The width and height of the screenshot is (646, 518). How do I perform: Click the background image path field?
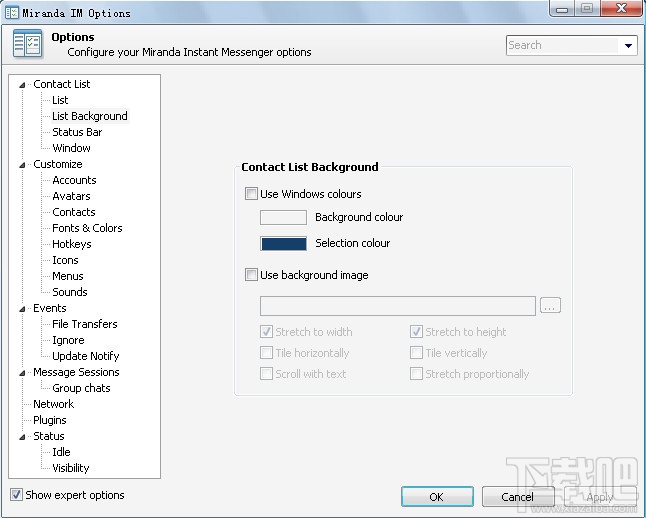pos(398,306)
